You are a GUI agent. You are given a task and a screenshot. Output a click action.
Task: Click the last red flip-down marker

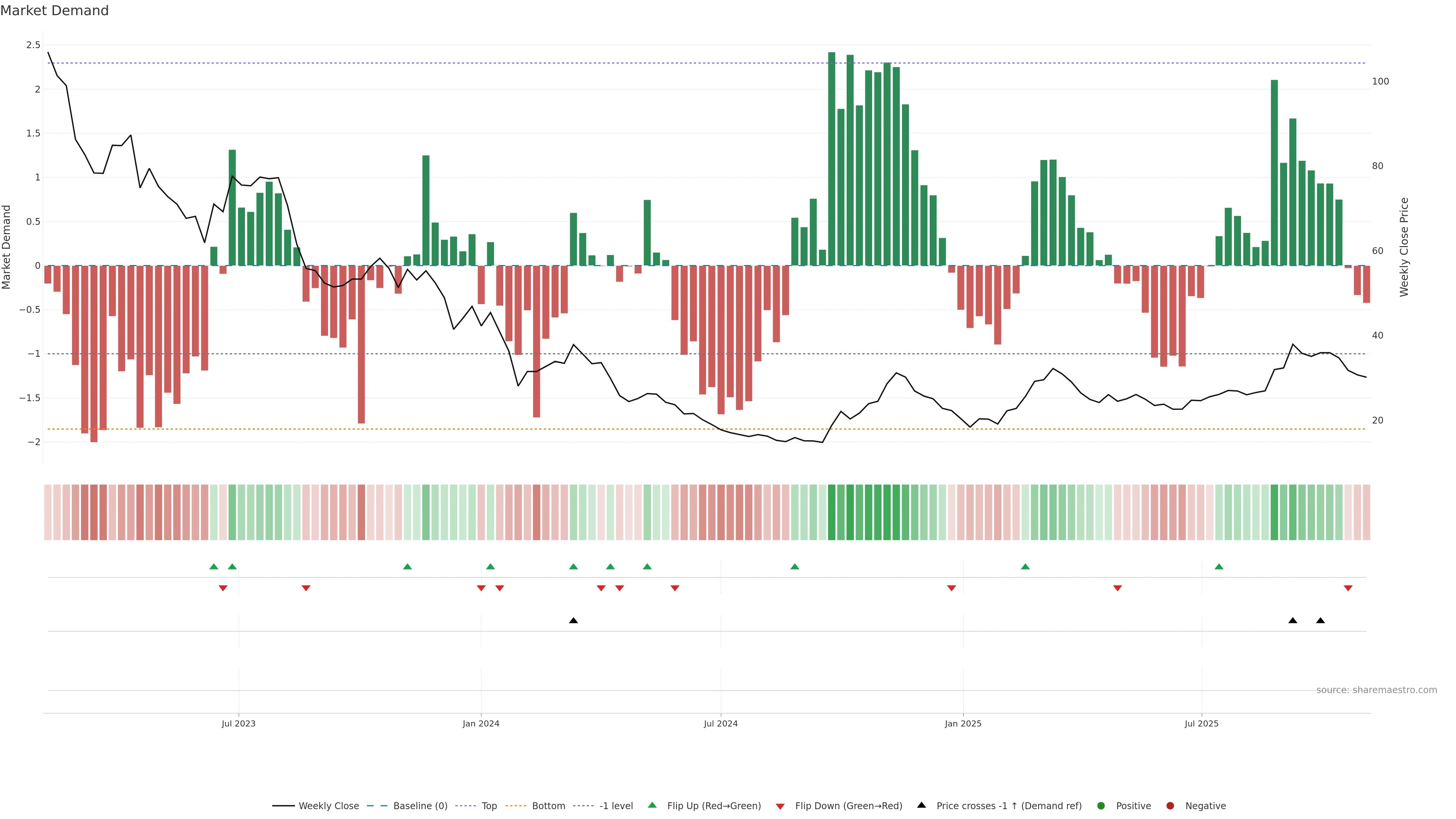tap(1348, 588)
